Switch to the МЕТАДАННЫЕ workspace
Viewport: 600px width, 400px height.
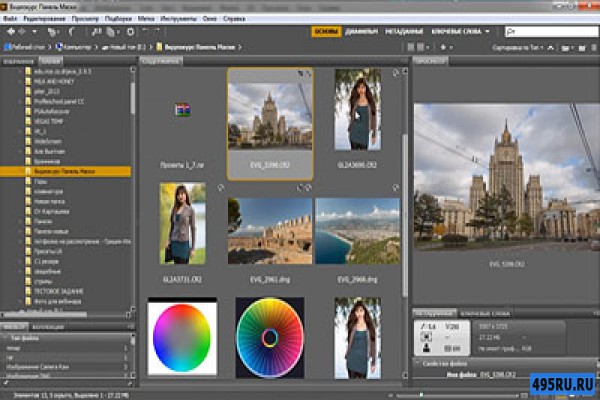(x=404, y=32)
